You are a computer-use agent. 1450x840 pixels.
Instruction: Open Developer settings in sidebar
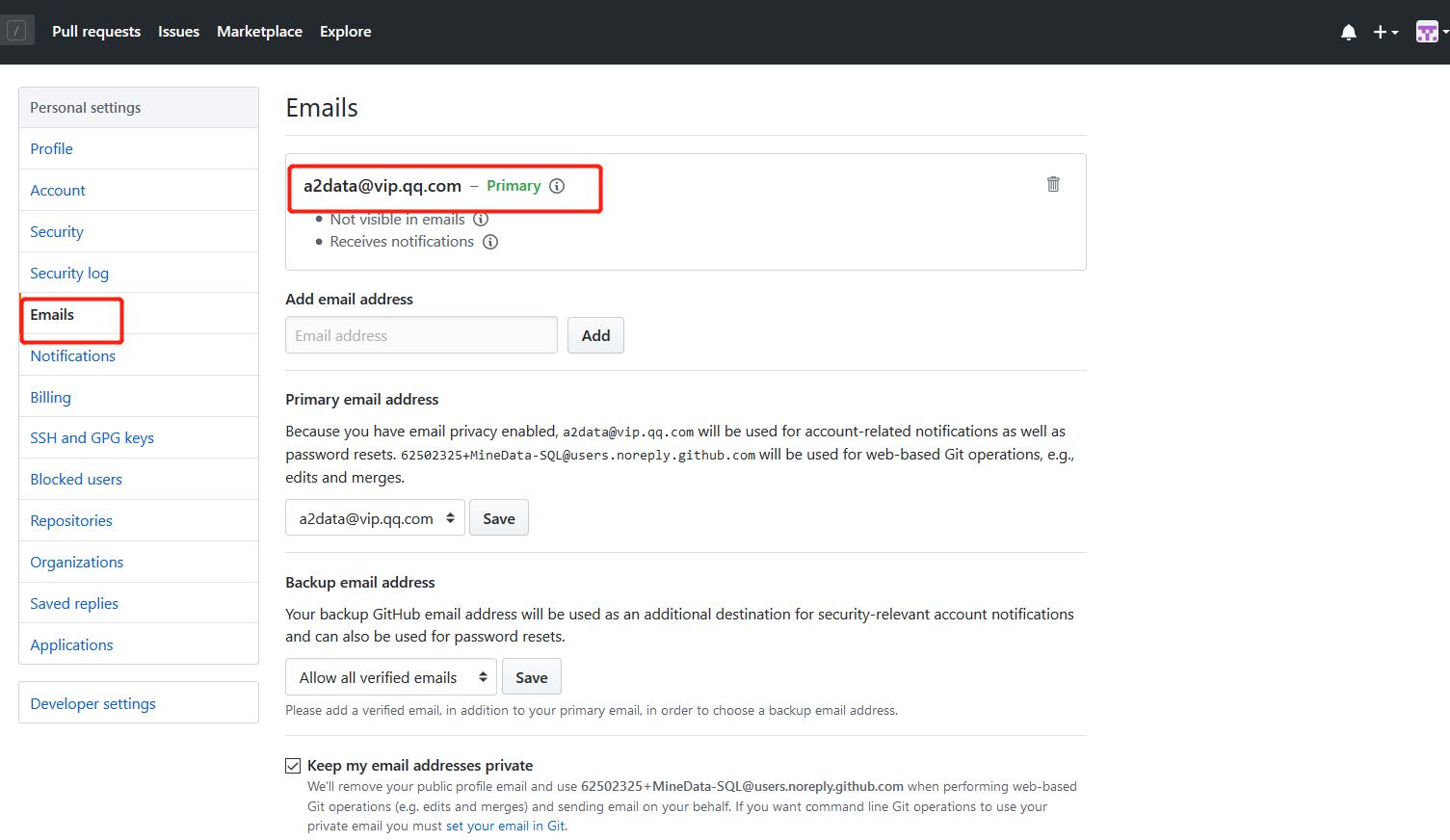pos(92,704)
